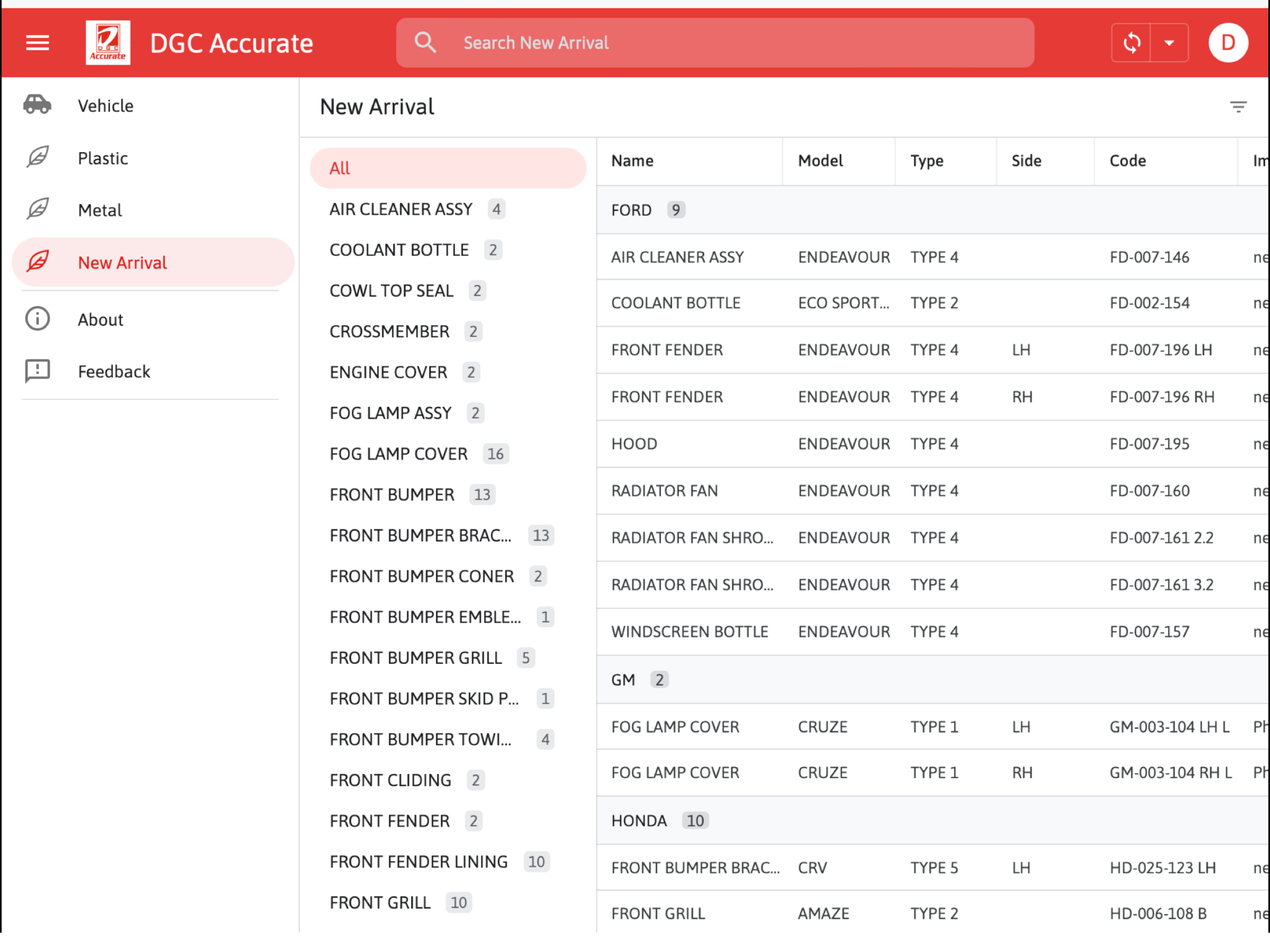The height and width of the screenshot is (952, 1270).
Task: Filter by FRONT FENDER category
Action: [448, 820]
